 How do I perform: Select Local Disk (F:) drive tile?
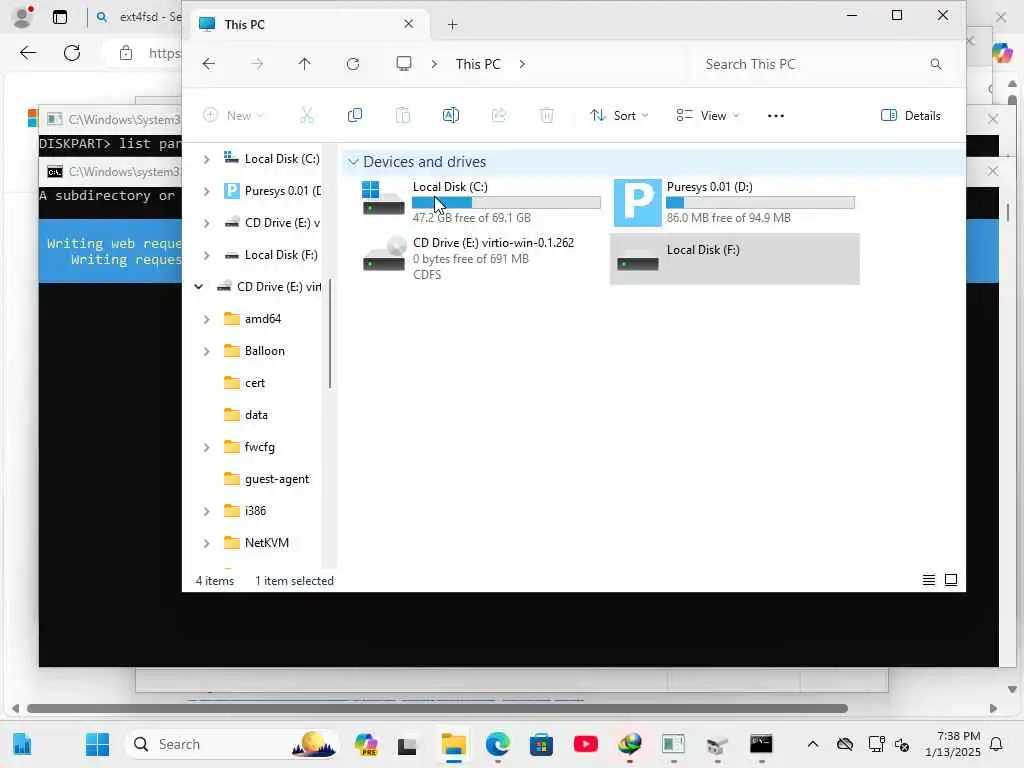click(x=735, y=259)
